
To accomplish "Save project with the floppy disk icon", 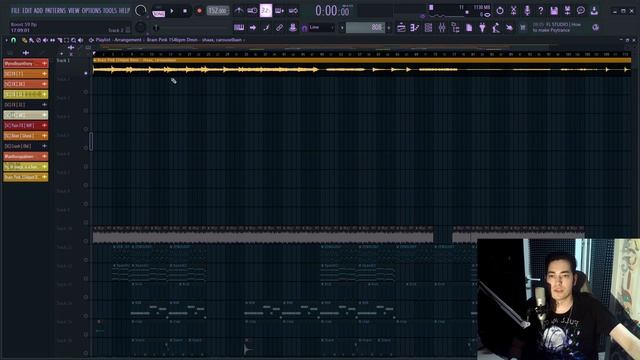I will pyautogui.click(x=554, y=11).
